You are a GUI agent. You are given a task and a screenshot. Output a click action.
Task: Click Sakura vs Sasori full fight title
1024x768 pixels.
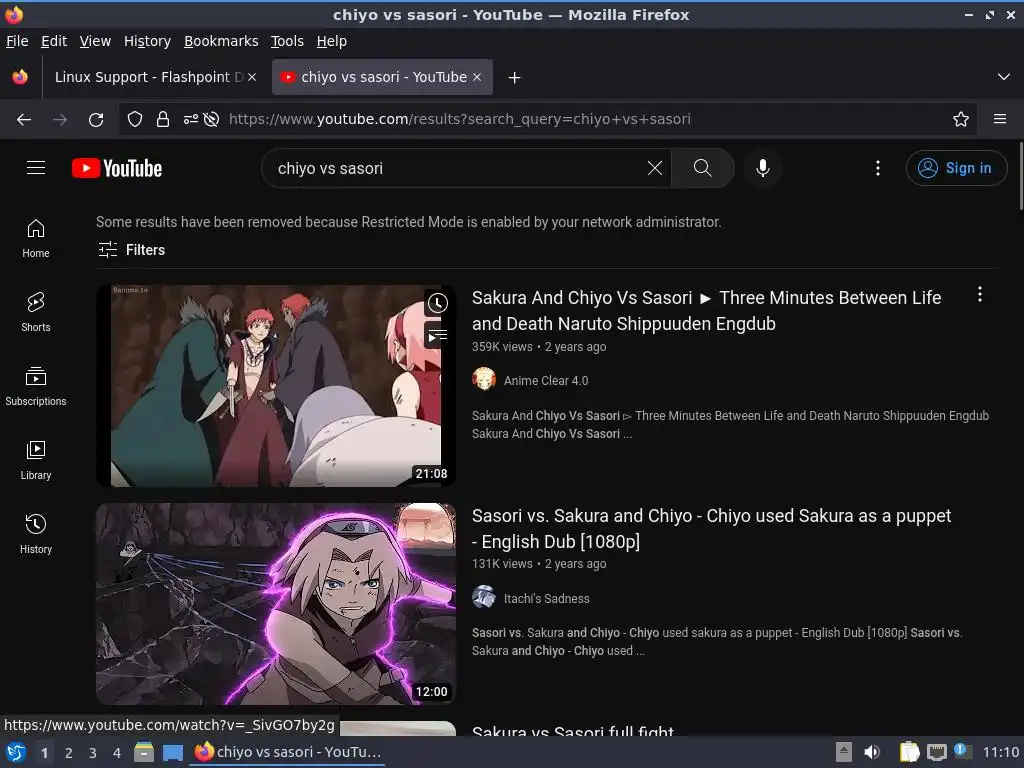pyautogui.click(x=573, y=730)
